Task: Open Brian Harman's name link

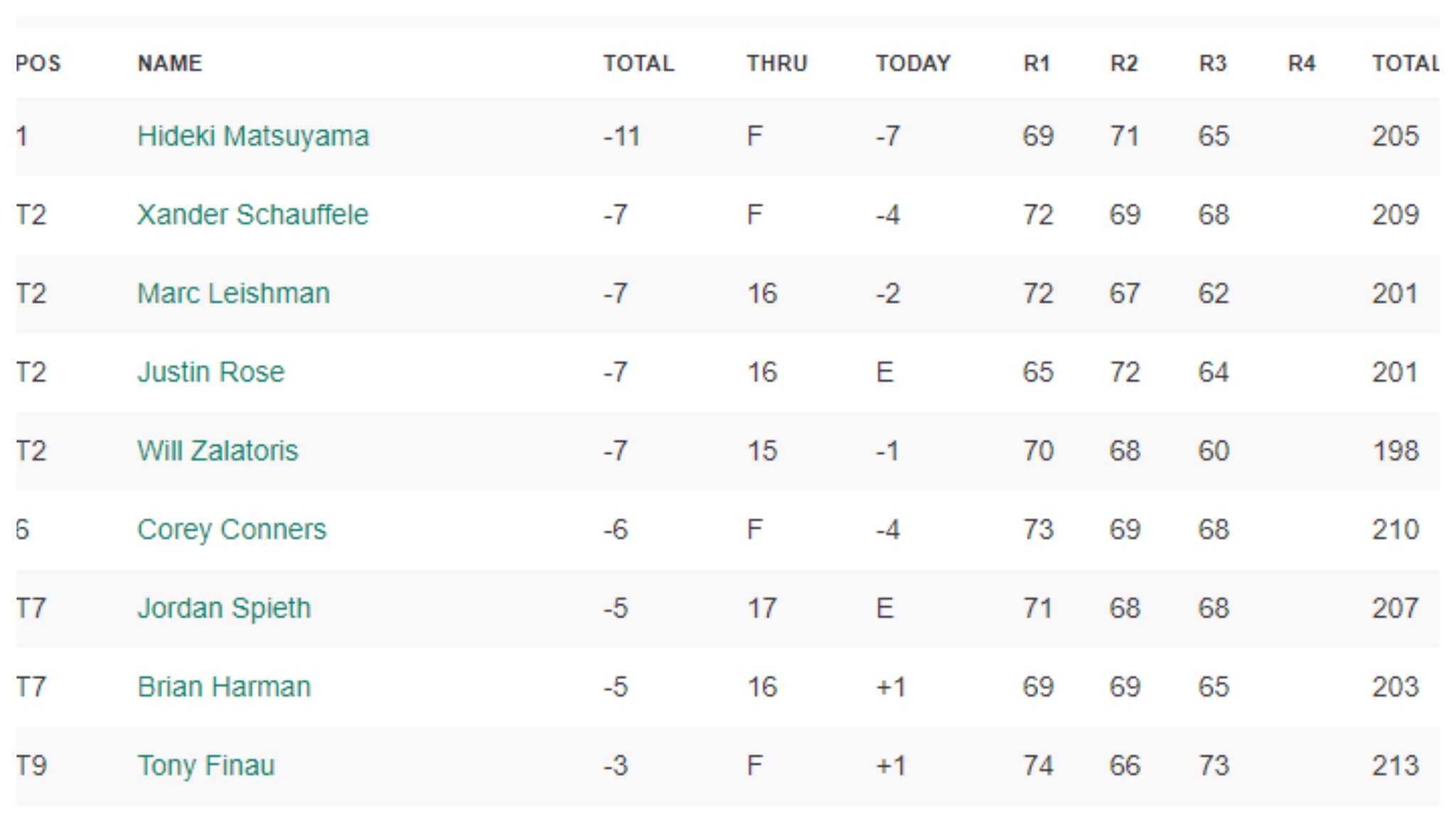Action: 224,687
